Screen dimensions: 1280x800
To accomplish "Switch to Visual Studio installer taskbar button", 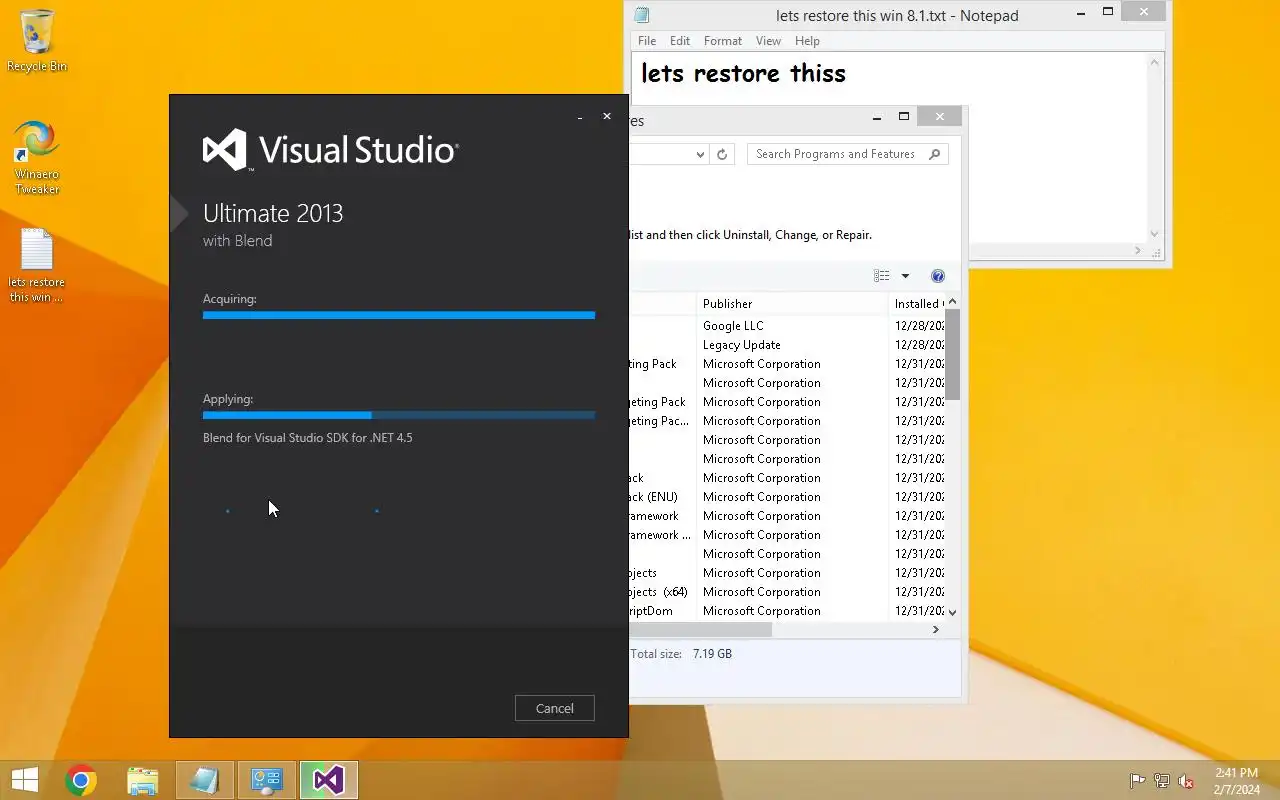I will point(329,780).
